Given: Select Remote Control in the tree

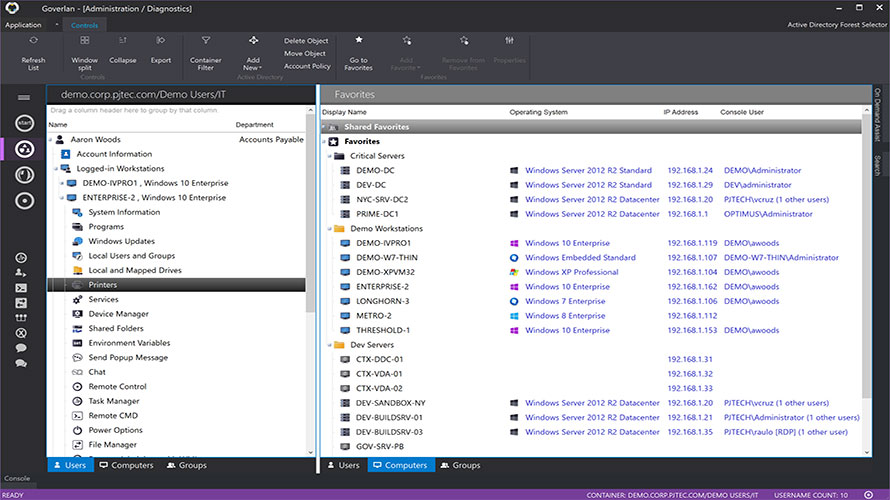Looking at the screenshot, I should pos(117,386).
